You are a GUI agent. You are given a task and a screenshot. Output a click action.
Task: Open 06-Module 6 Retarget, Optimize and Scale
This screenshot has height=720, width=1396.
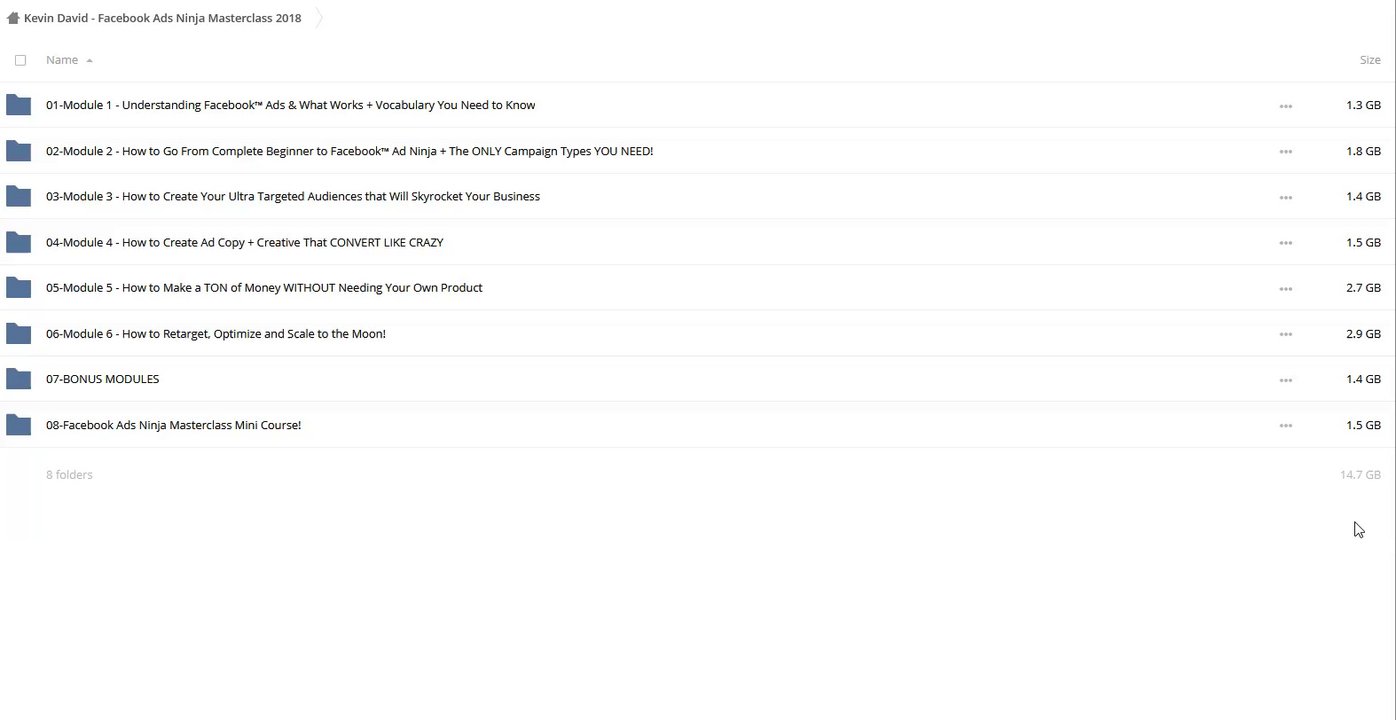click(x=215, y=334)
